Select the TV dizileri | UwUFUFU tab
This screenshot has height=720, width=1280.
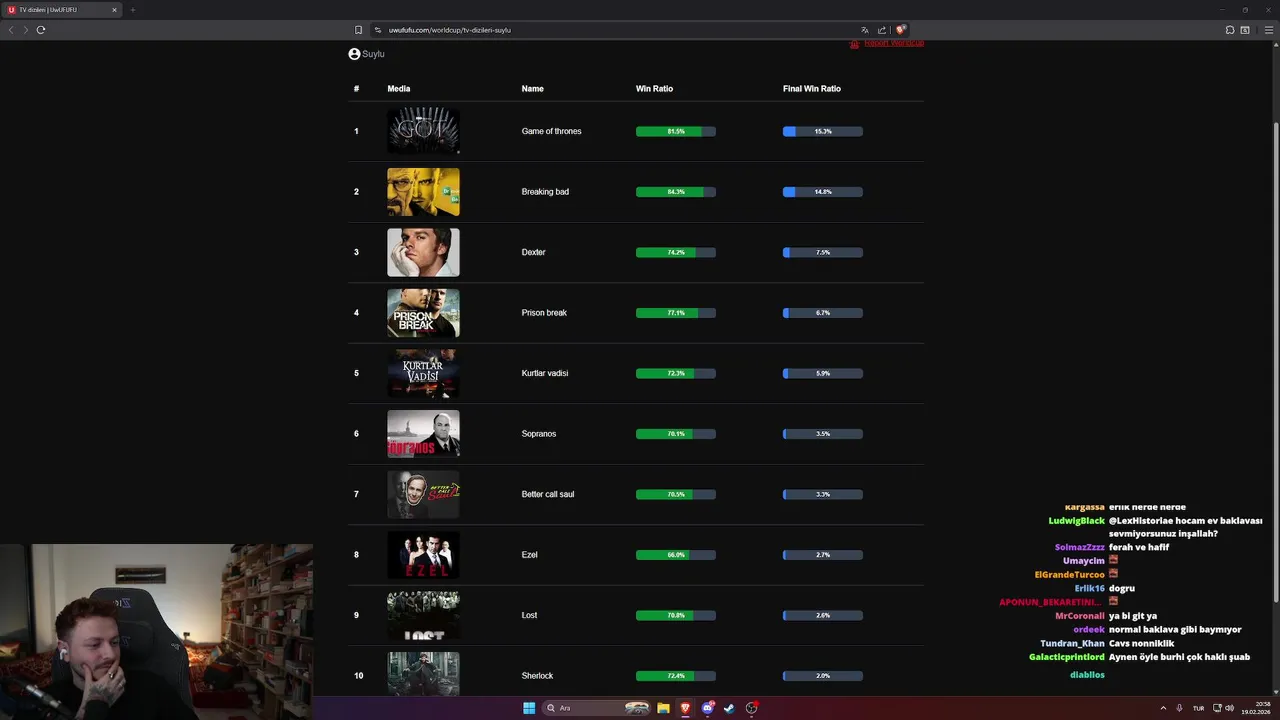[x=62, y=10]
